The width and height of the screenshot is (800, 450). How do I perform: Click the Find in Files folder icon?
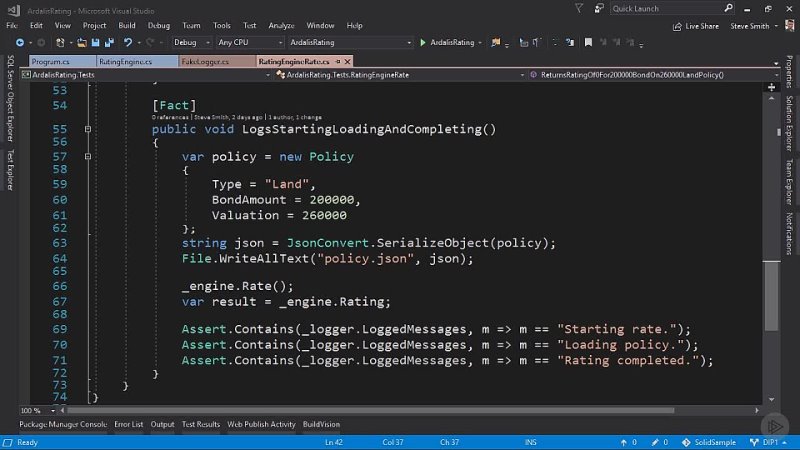(495, 43)
